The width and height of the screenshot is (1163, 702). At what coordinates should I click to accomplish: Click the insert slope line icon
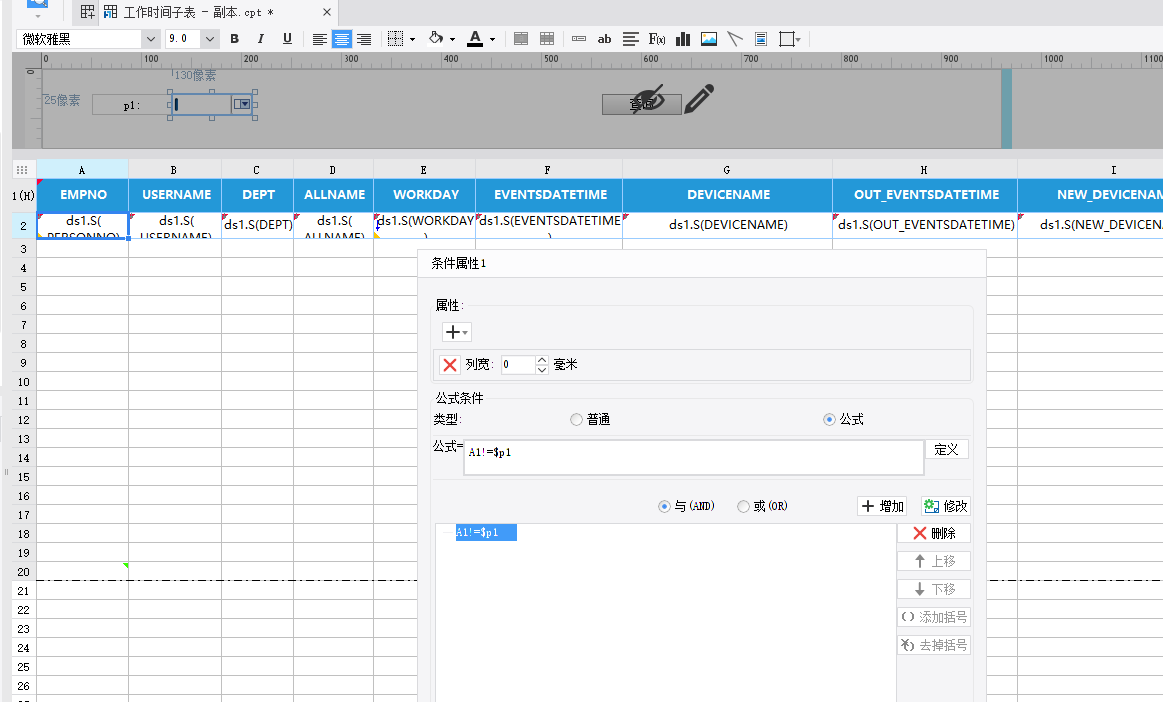pyautogui.click(x=734, y=39)
